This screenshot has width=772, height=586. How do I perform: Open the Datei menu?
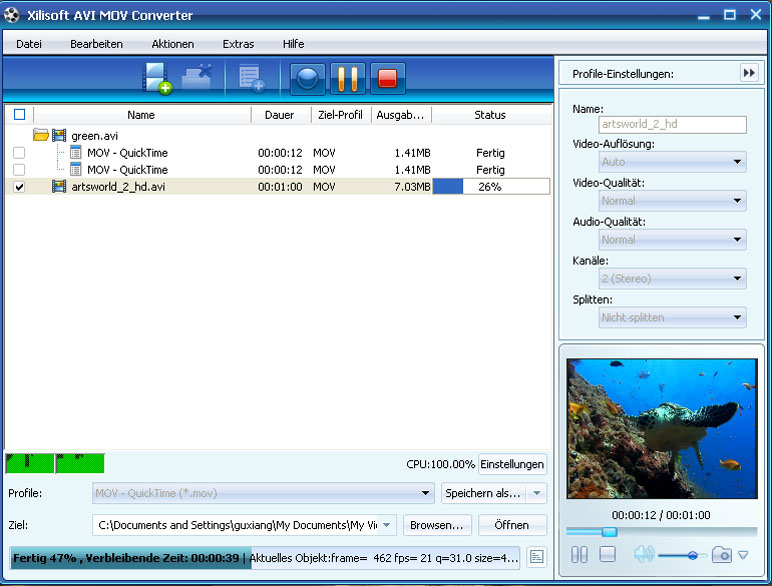tap(29, 44)
